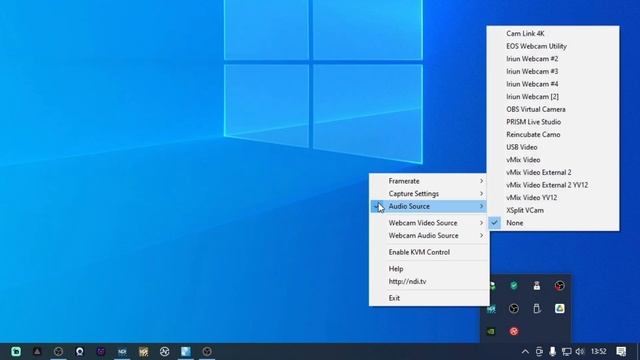Select USB Video source
Viewport: 640px width, 360px height.
(553, 147)
